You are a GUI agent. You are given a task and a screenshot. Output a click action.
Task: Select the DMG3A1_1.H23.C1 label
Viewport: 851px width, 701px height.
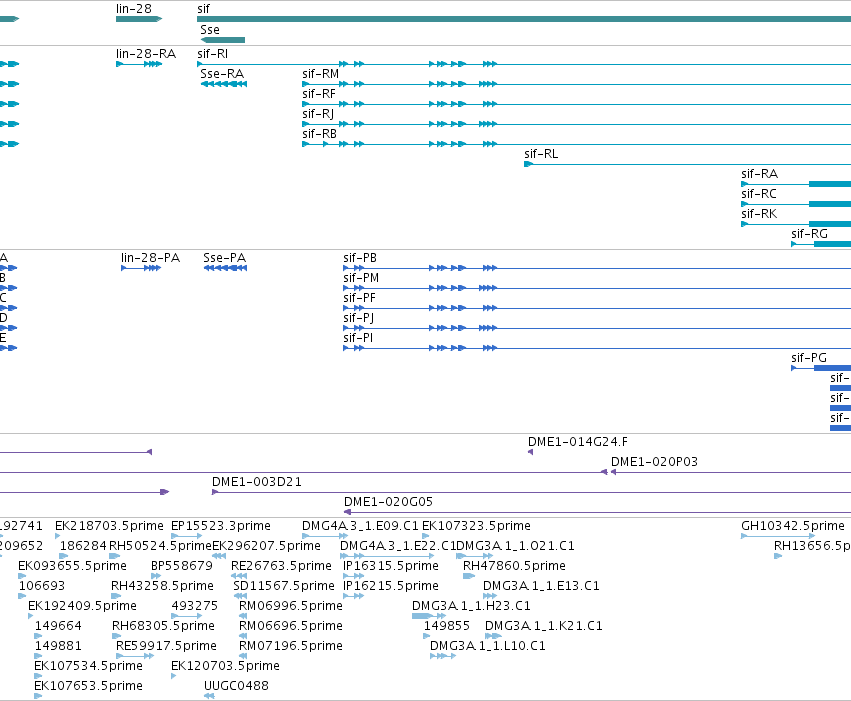click(471, 607)
